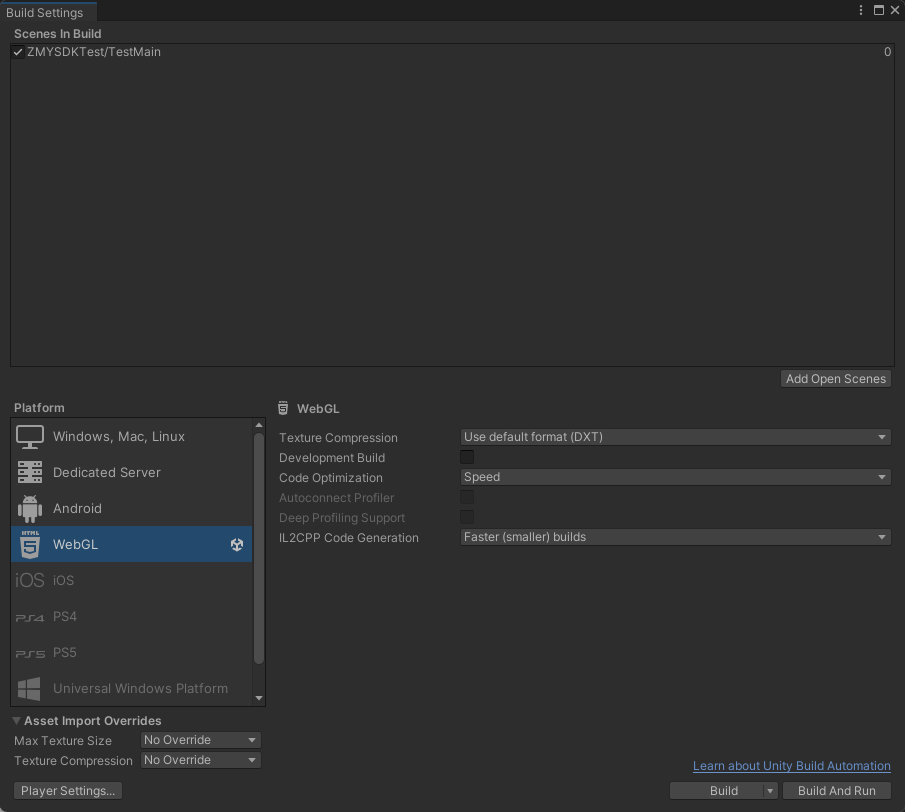Click the platform list scroll down arrow
The image size is (905, 812).
pos(259,698)
